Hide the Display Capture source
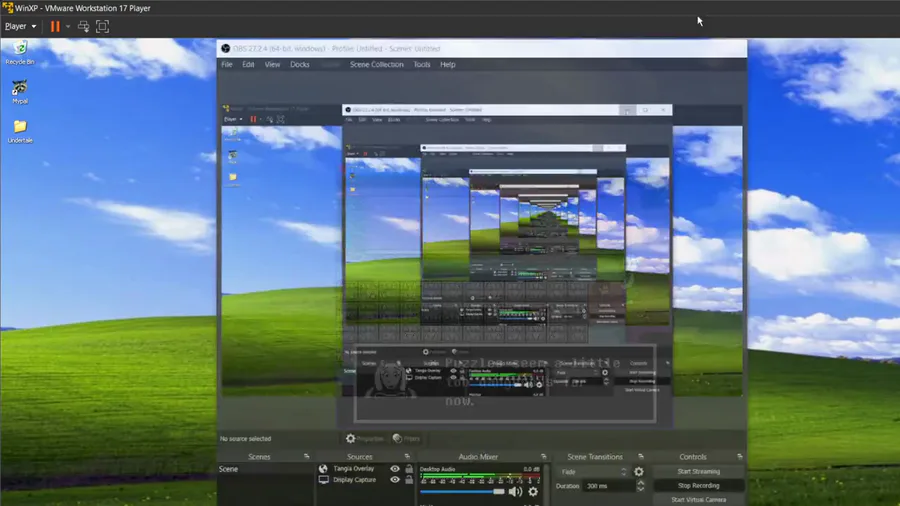The width and height of the screenshot is (900, 506). (x=395, y=480)
